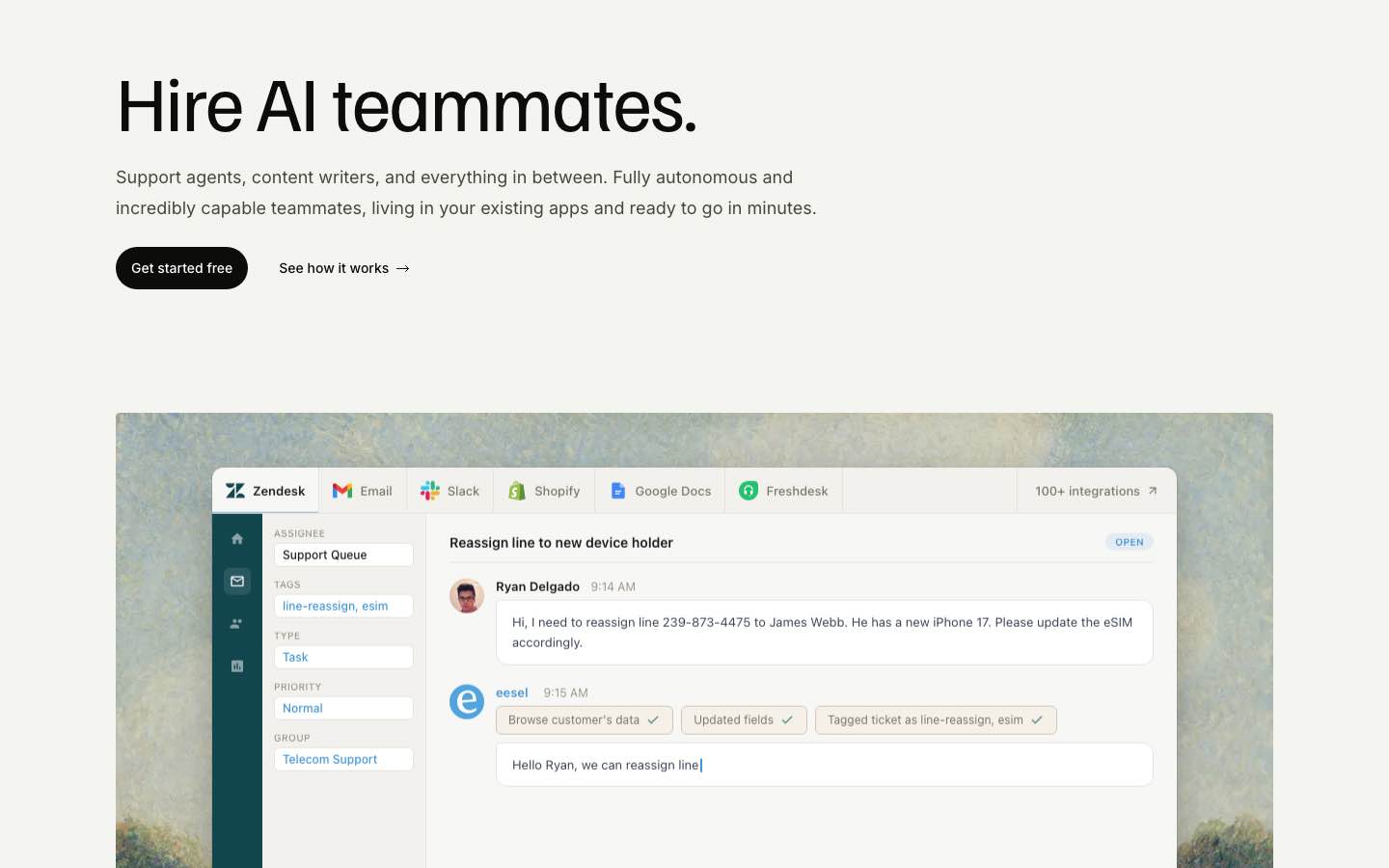Click the Google Docs file icon

point(618,491)
